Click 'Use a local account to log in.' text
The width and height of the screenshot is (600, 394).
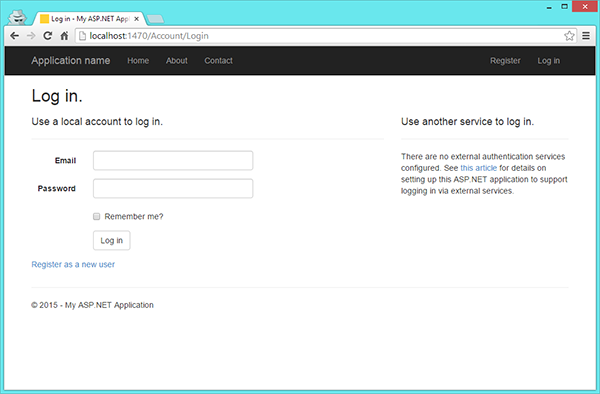pyautogui.click(x=97, y=122)
